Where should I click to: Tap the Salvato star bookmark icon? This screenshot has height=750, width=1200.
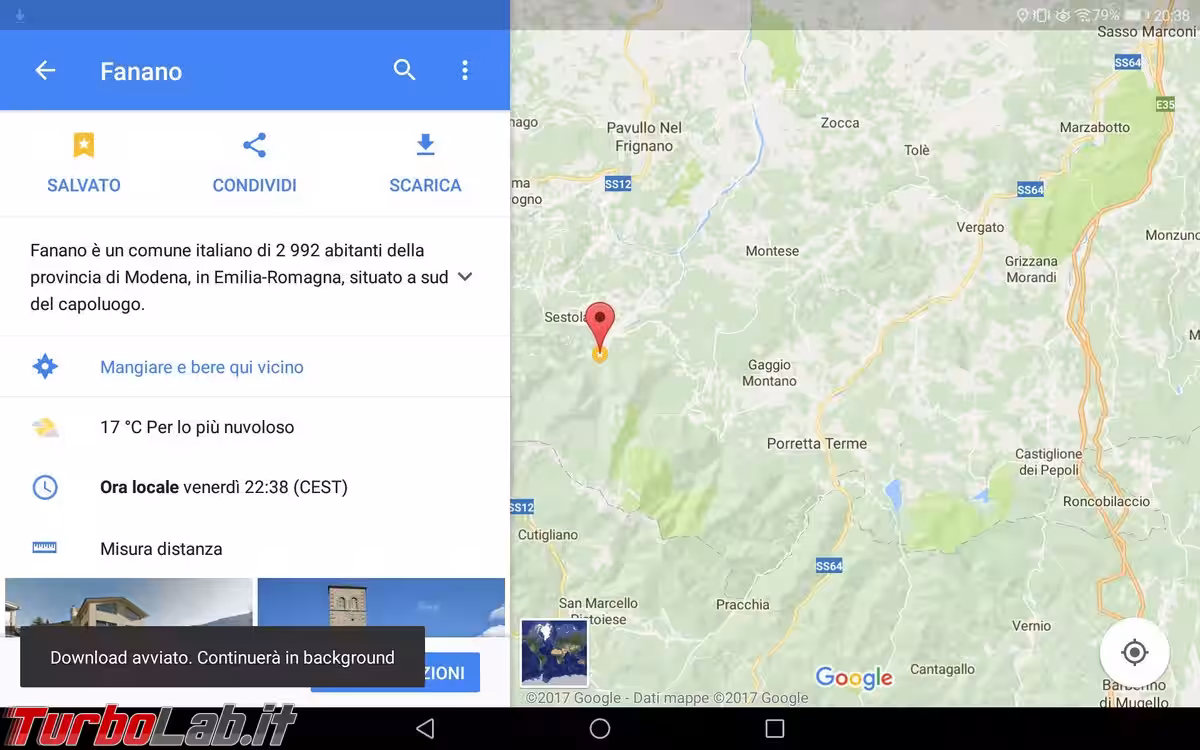(84, 145)
